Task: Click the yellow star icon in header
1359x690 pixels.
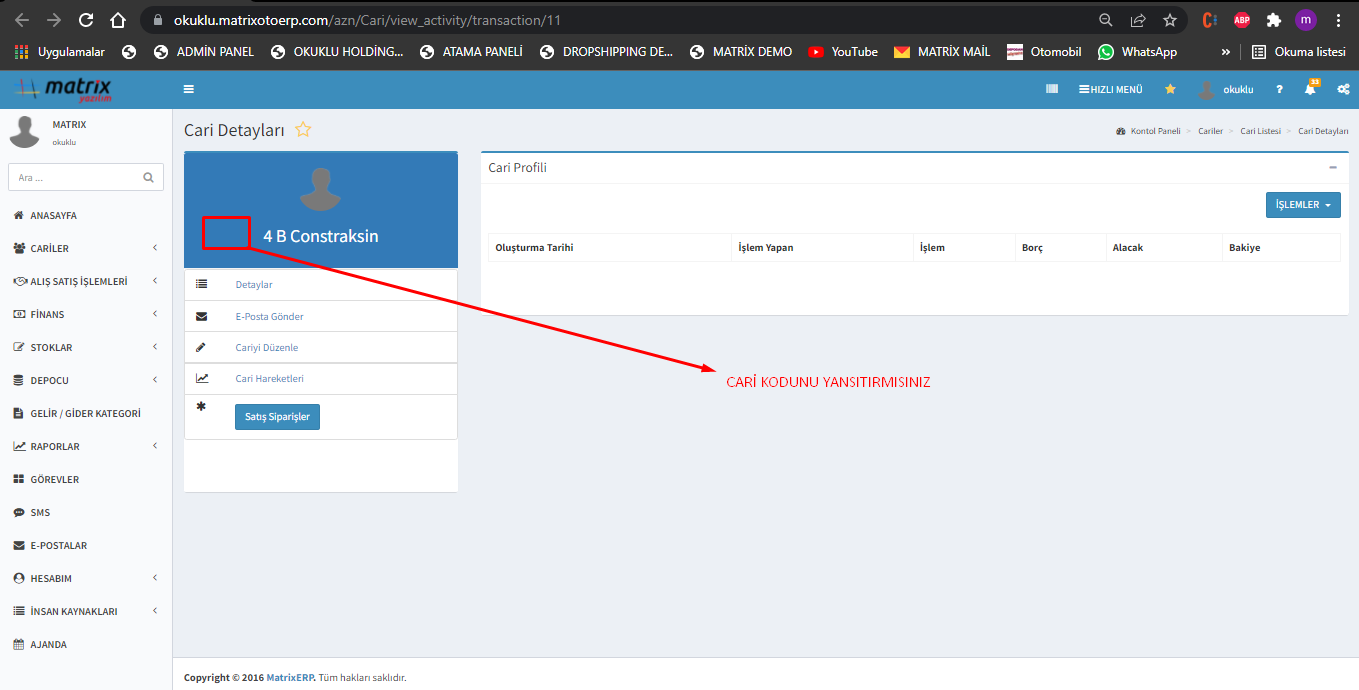Action: tap(1170, 89)
